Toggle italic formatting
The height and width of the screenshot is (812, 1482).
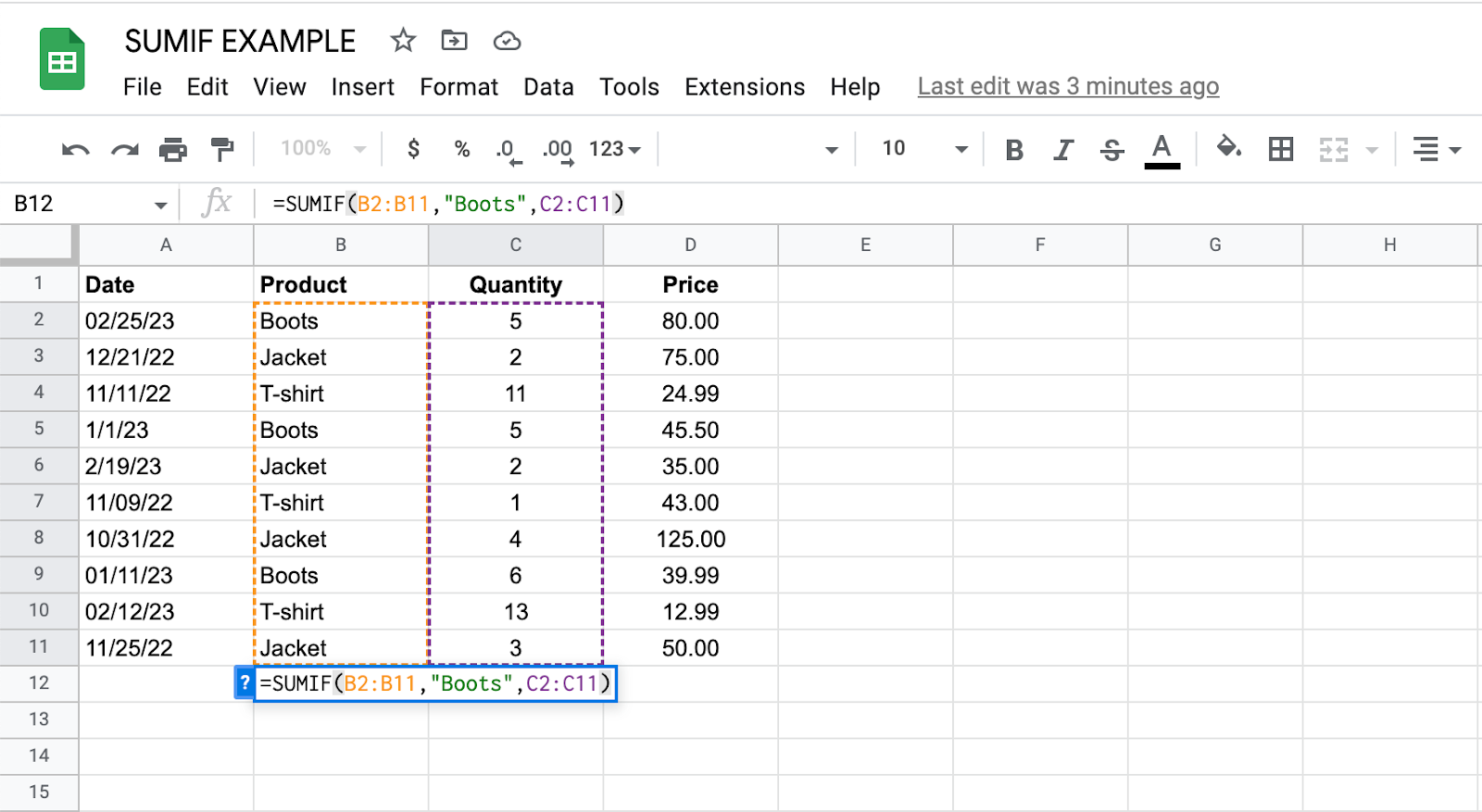click(x=1063, y=149)
